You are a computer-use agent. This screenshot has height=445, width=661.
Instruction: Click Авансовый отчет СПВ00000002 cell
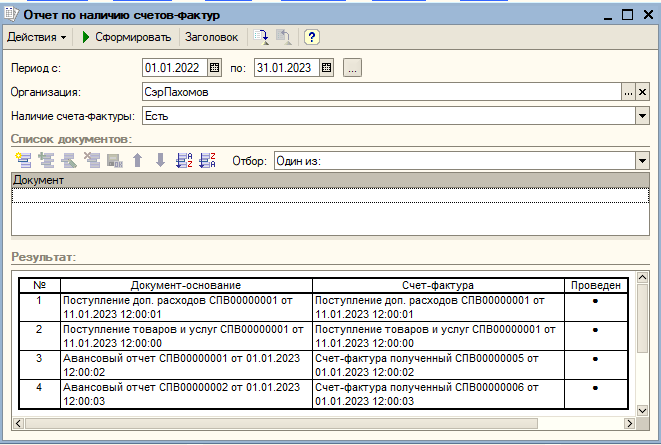(186, 394)
